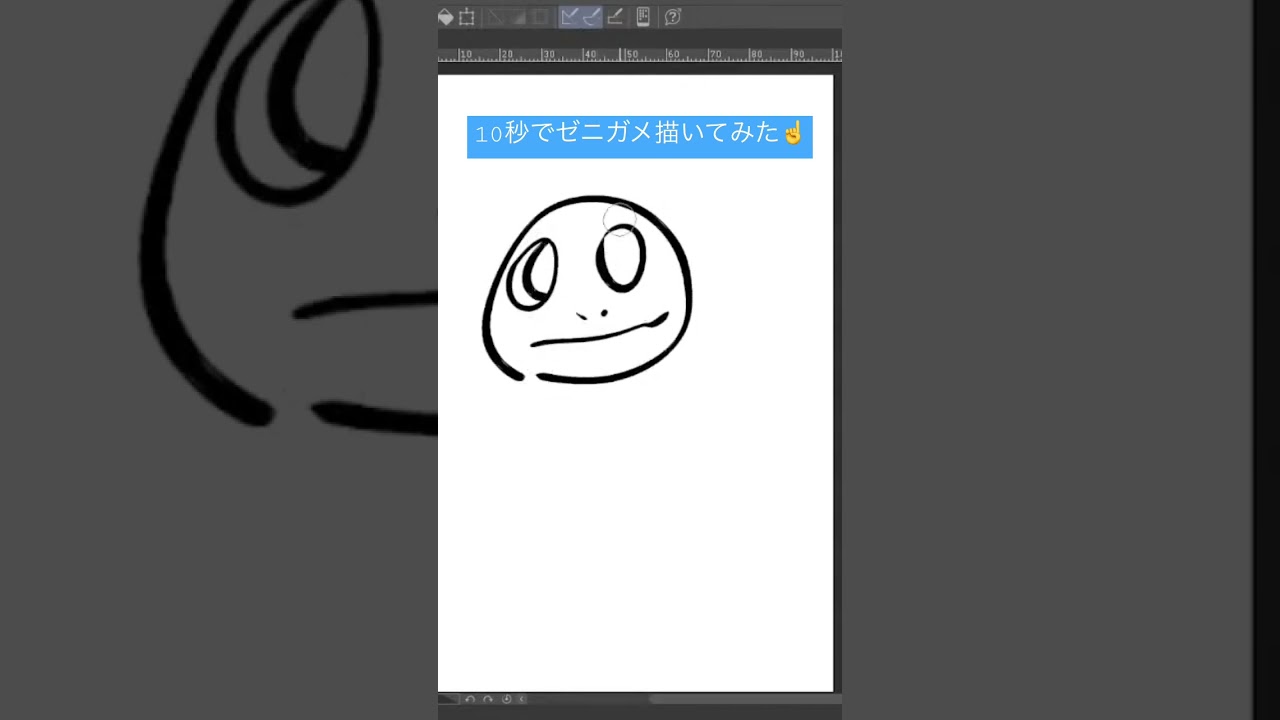Viewport: 1280px width, 720px height.
Task: Click the greyed-out gradient icon in command bar
Action: (x=518, y=17)
